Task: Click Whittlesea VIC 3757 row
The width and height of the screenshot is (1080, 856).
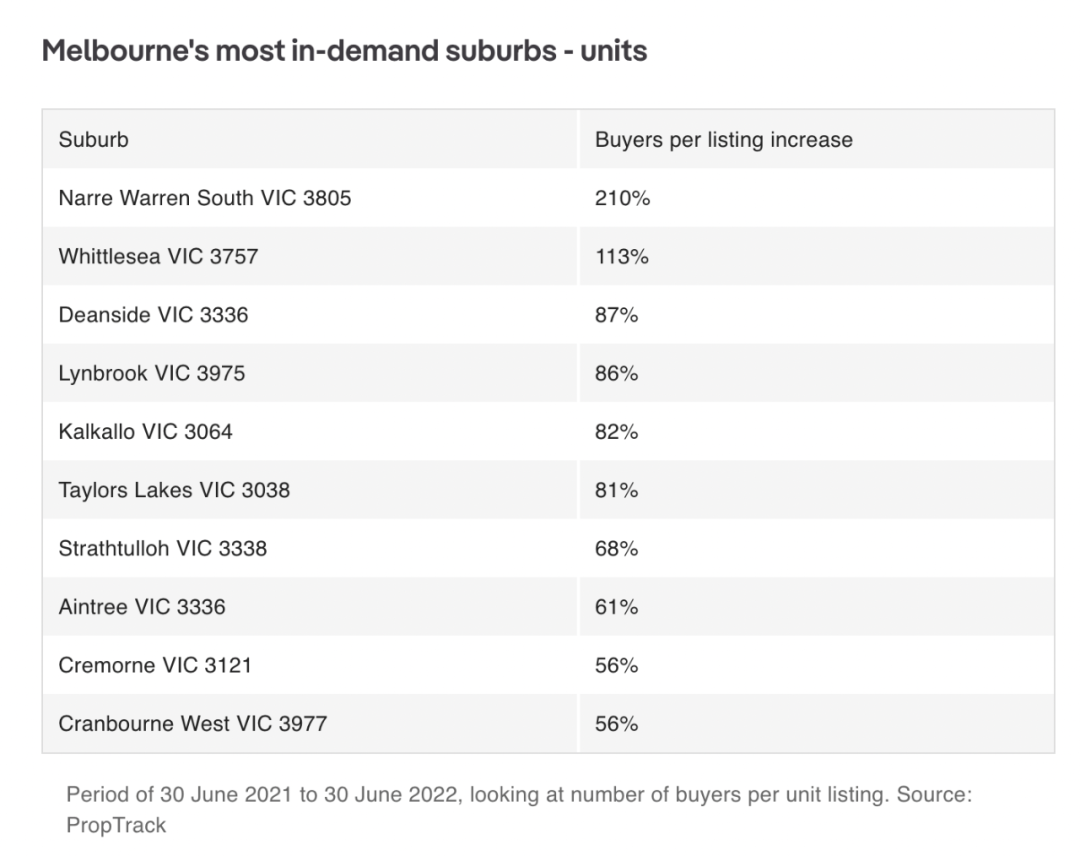Action: pos(548,256)
